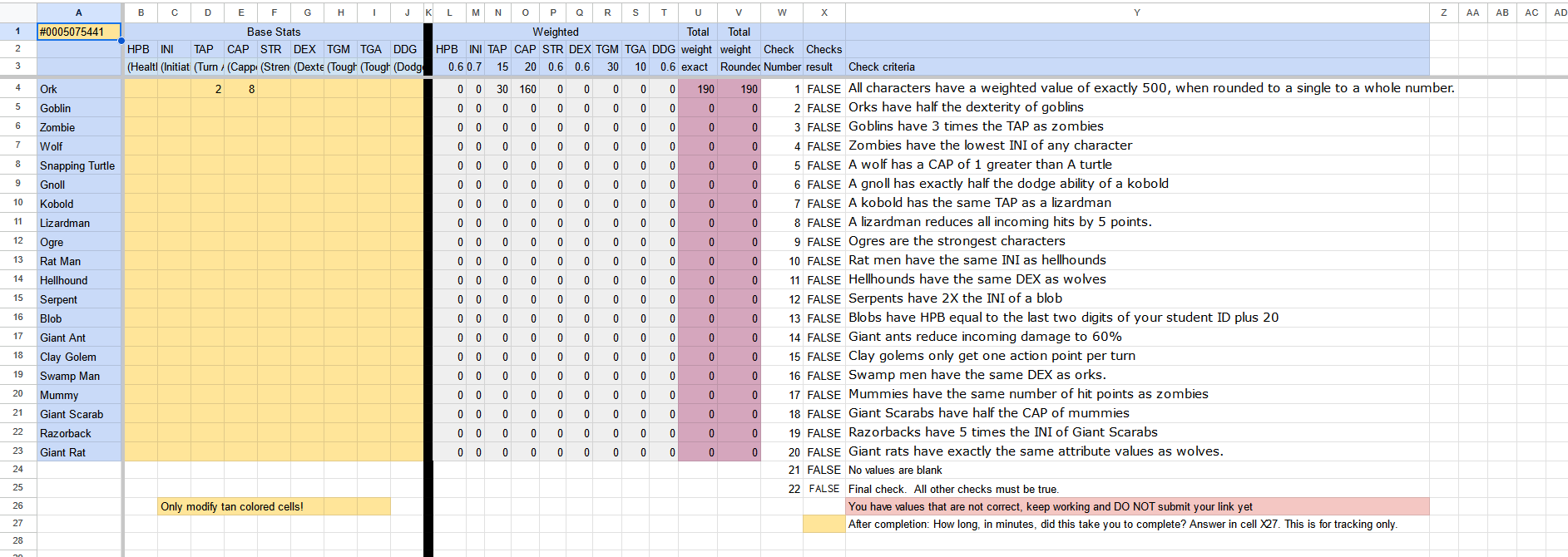Click the Weighted merged header cell
1568x557 pixels.
pos(556,32)
